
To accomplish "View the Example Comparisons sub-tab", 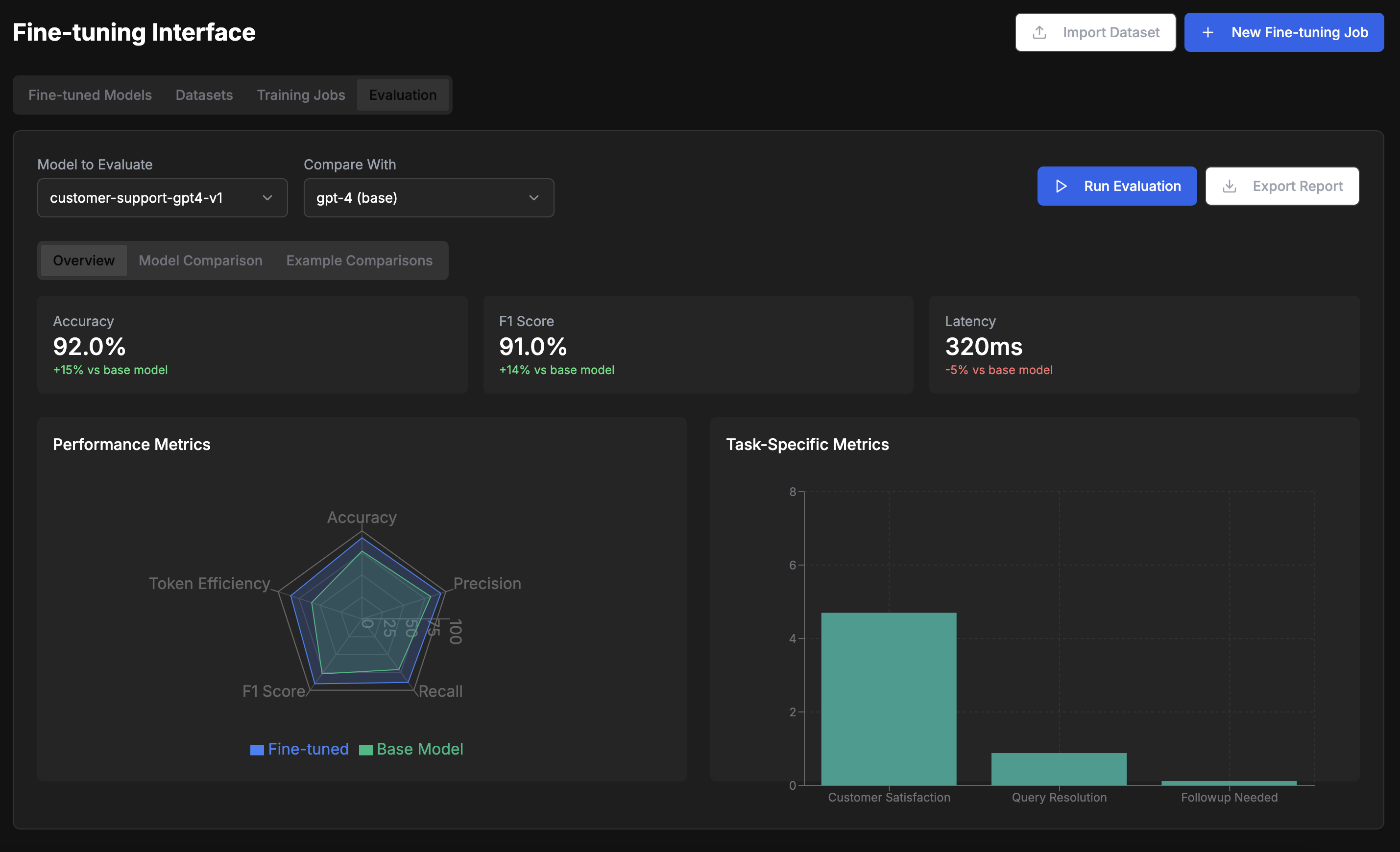I will tap(359, 260).
